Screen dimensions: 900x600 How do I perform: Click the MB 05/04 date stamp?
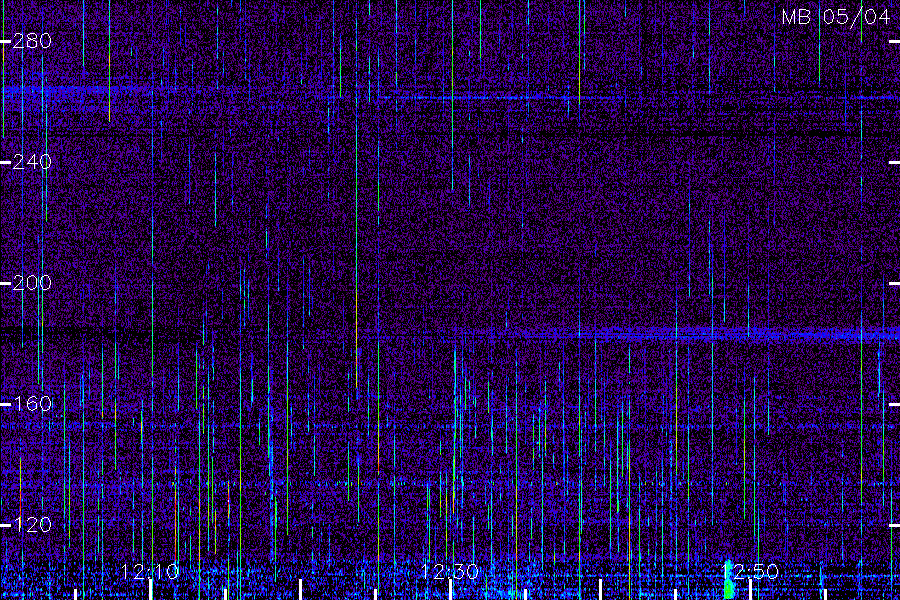tap(836, 17)
